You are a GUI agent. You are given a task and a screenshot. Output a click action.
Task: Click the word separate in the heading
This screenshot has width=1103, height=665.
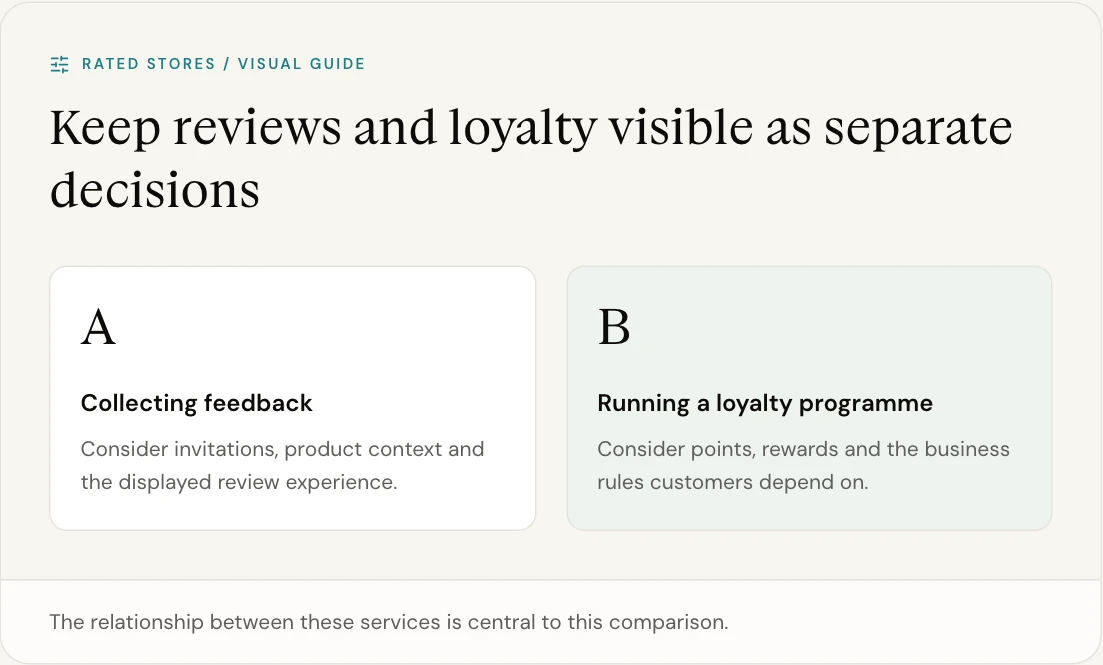pos(918,128)
